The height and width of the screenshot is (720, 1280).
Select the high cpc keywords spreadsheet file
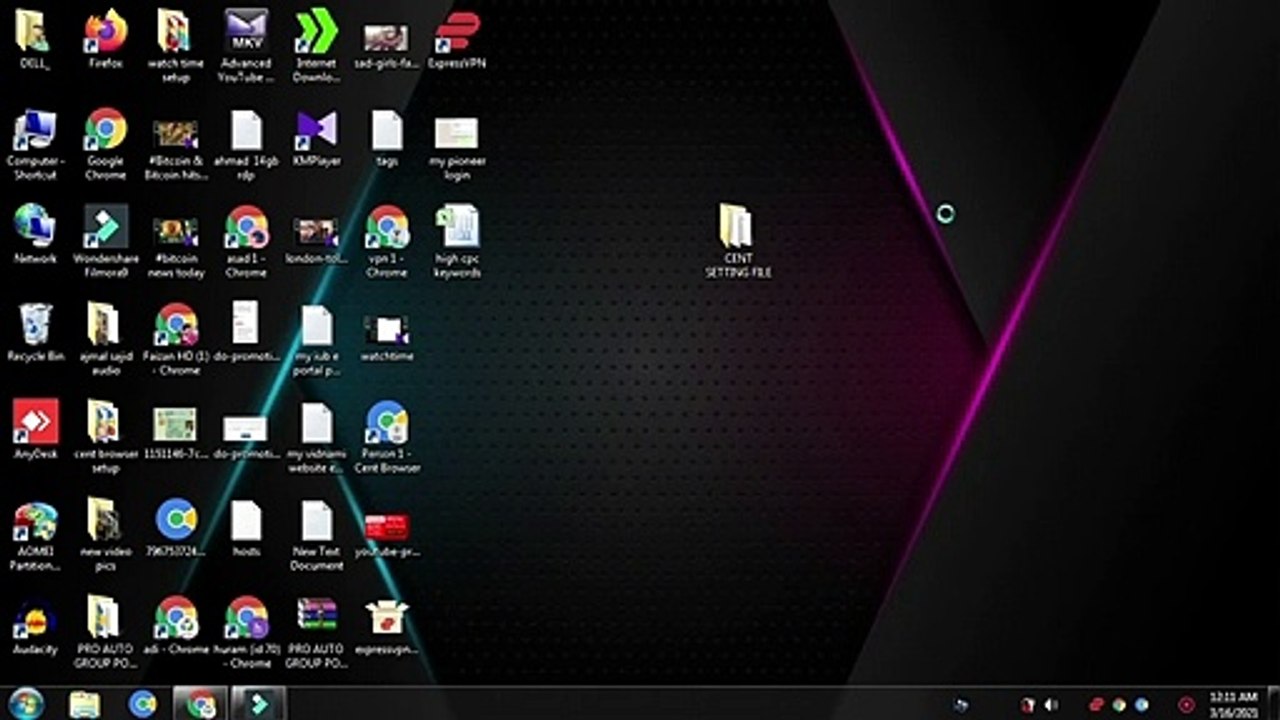[x=457, y=228]
